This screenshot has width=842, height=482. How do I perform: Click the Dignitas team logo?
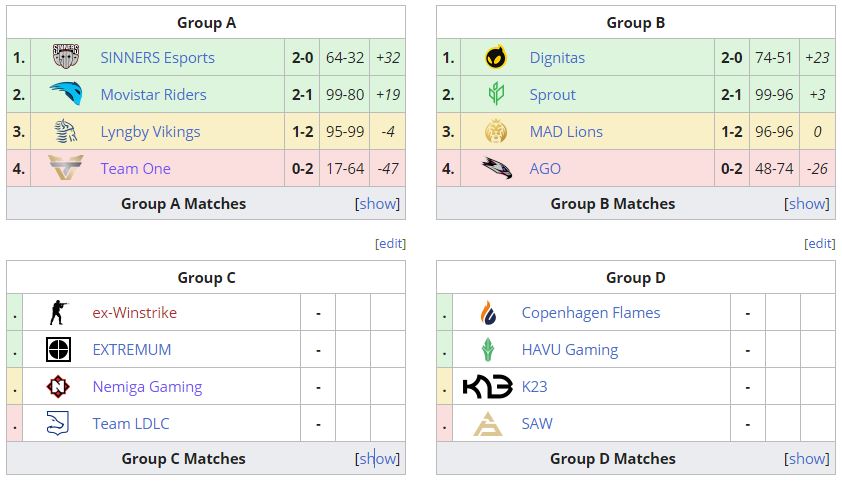click(495, 58)
